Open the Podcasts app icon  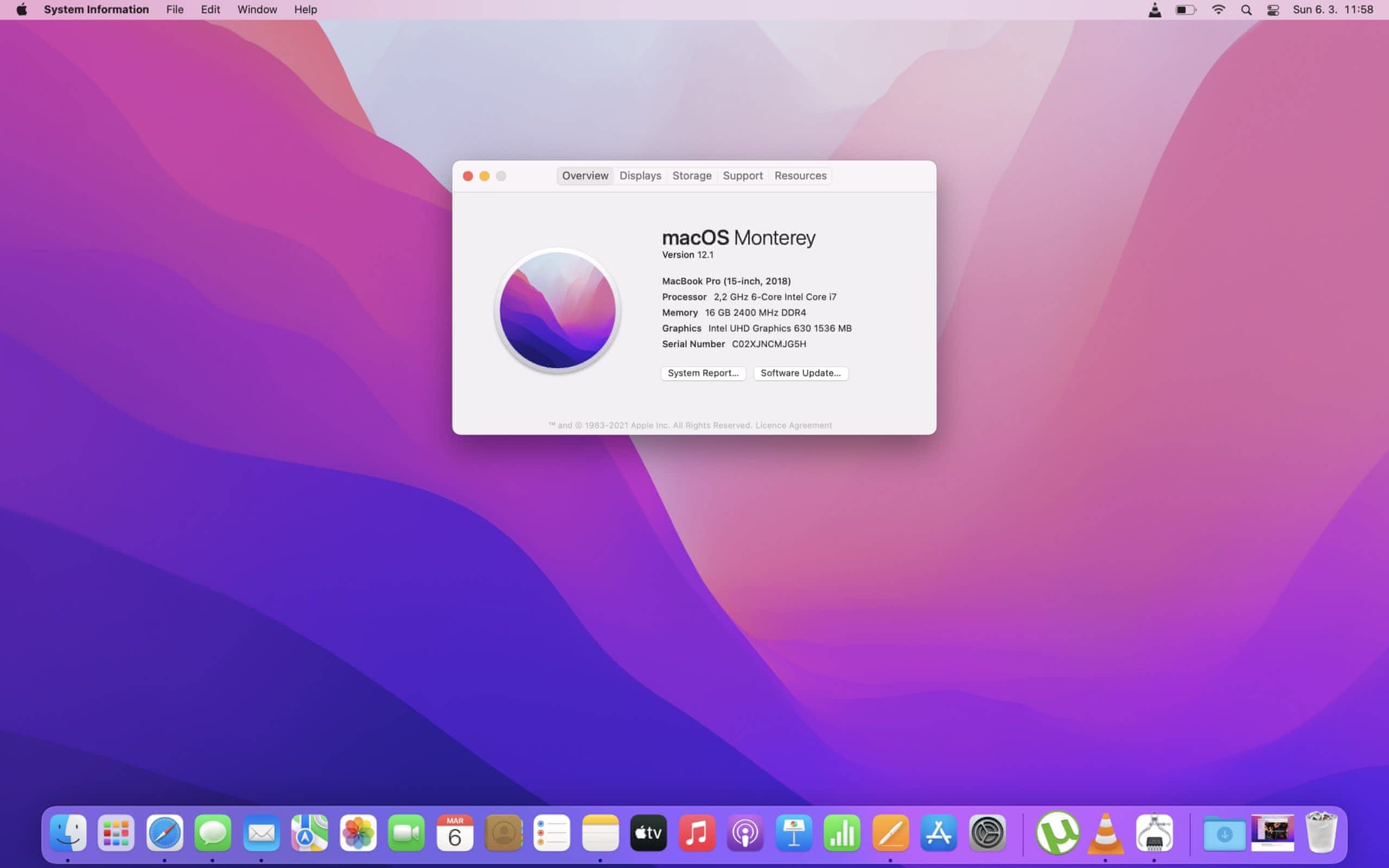745,833
